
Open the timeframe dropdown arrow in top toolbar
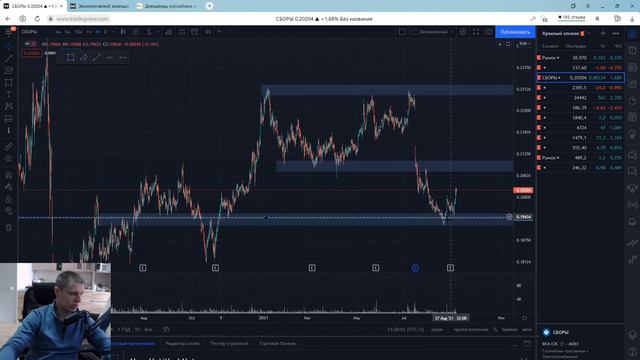pos(113,32)
